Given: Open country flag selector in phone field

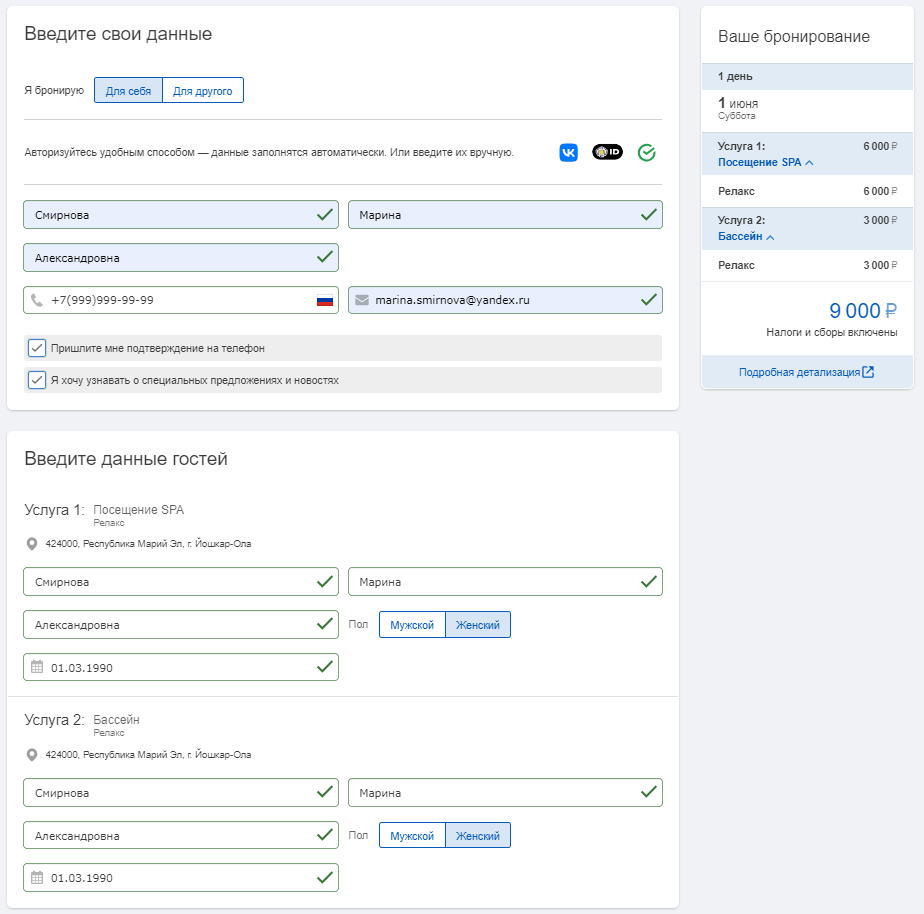Looking at the screenshot, I should click(x=325, y=301).
